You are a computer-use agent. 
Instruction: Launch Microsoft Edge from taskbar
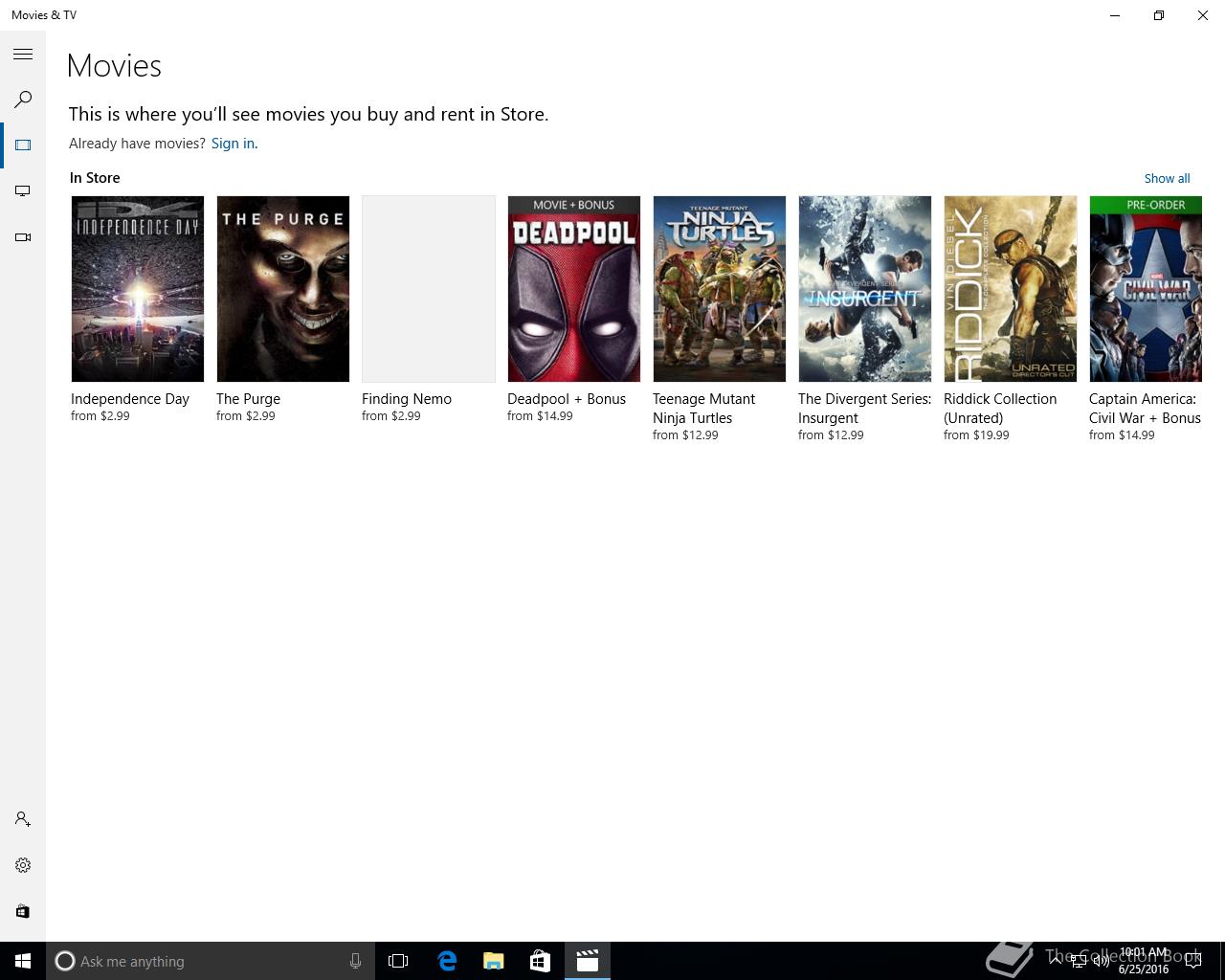[446, 961]
